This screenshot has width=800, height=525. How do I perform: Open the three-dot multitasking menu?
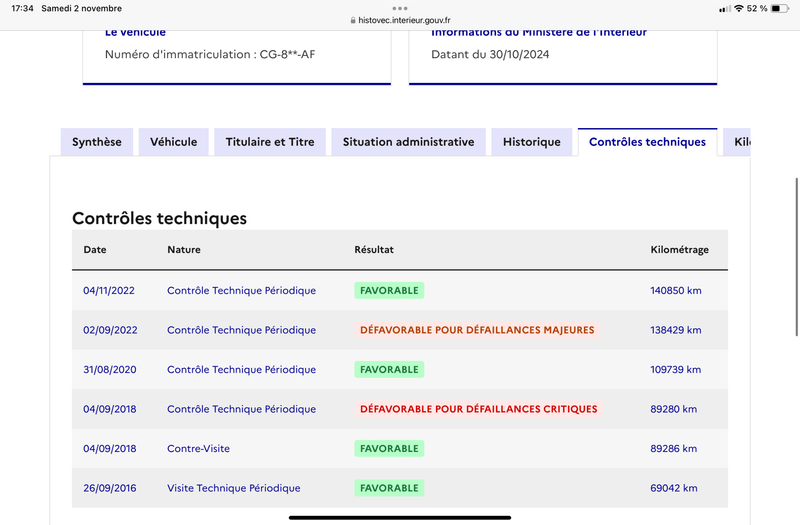400,8
